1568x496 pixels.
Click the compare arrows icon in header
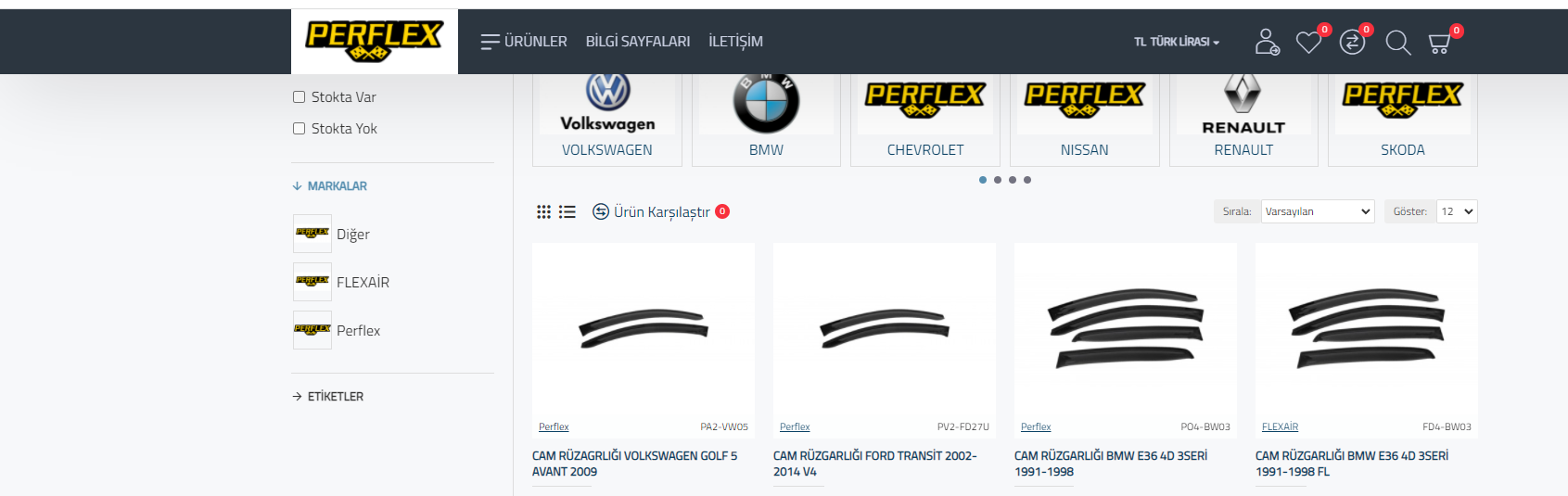click(x=1352, y=42)
